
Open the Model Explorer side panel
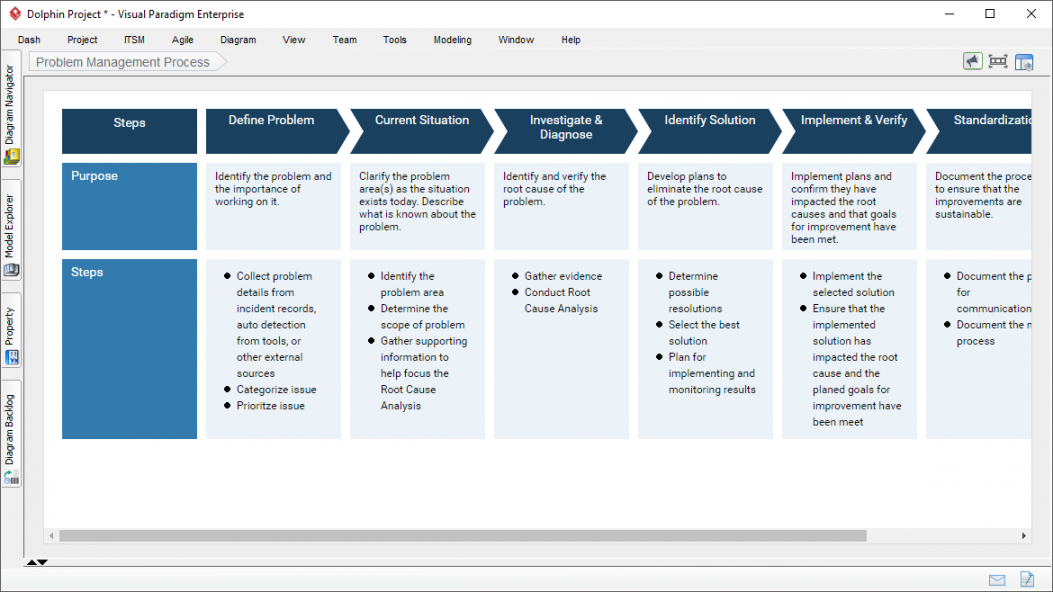point(11,232)
